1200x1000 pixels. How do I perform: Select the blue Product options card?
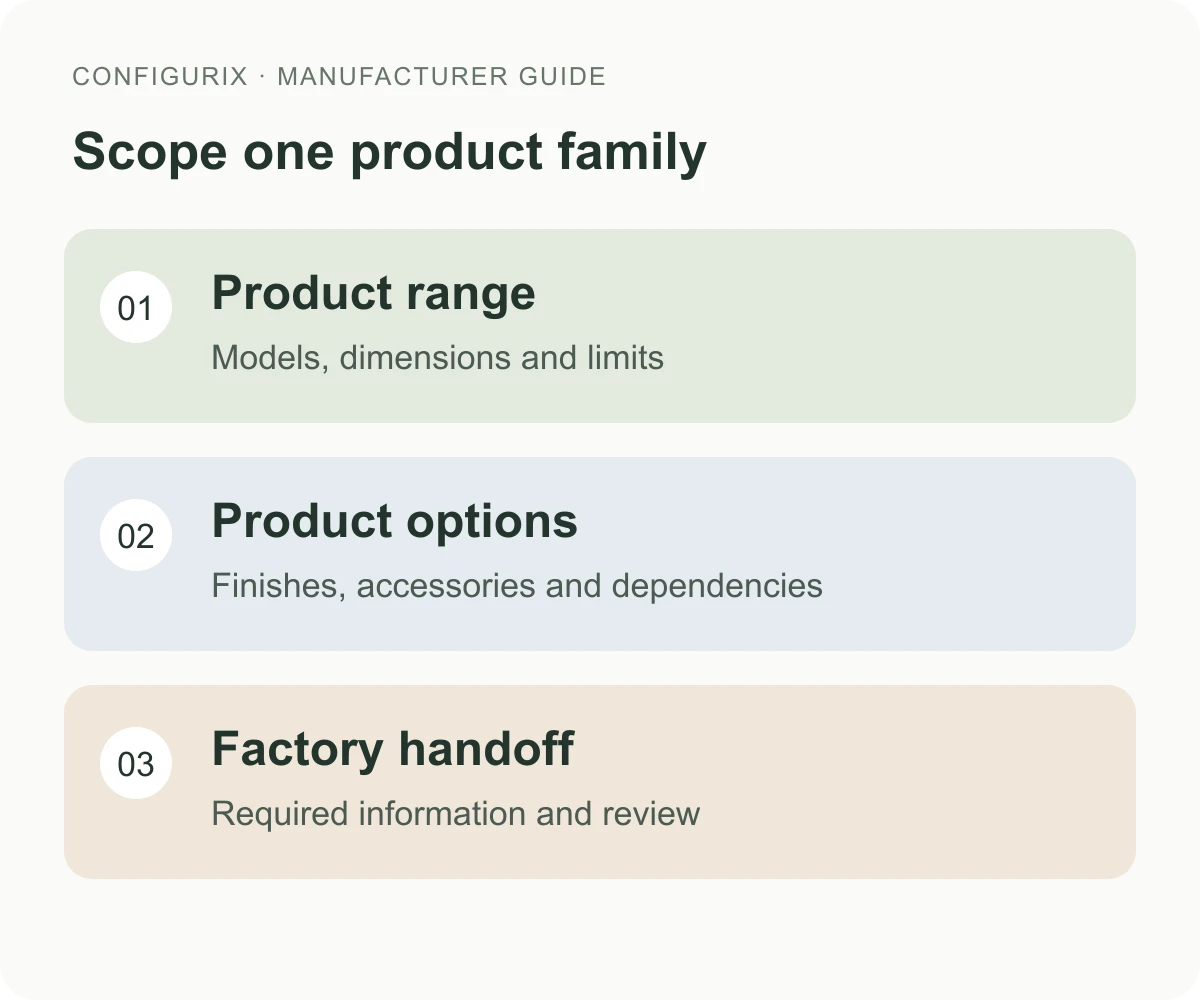[x=600, y=554]
